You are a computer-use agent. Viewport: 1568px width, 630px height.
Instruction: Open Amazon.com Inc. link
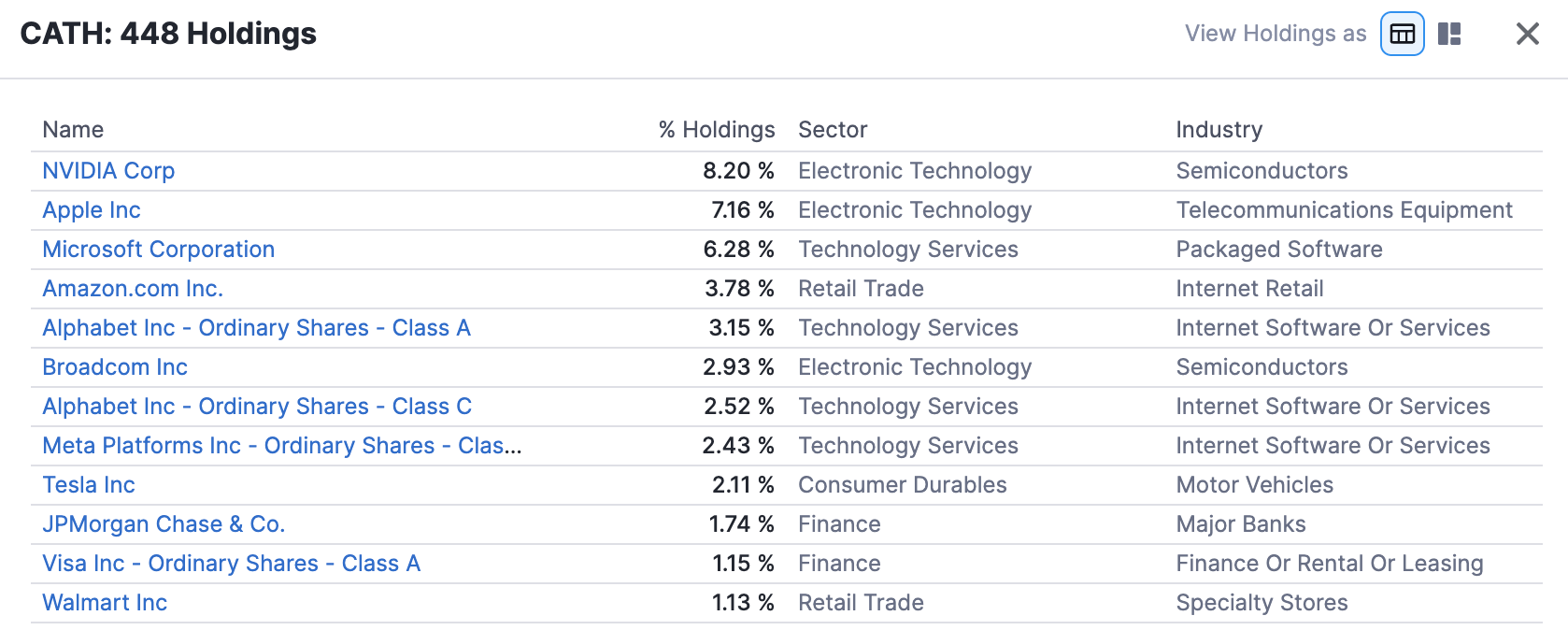click(x=133, y=289)
